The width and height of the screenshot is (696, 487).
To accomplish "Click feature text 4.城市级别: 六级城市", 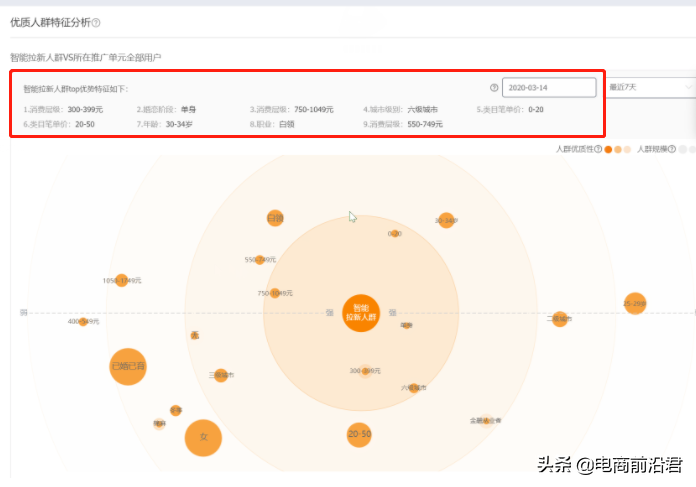I will 400,110.
